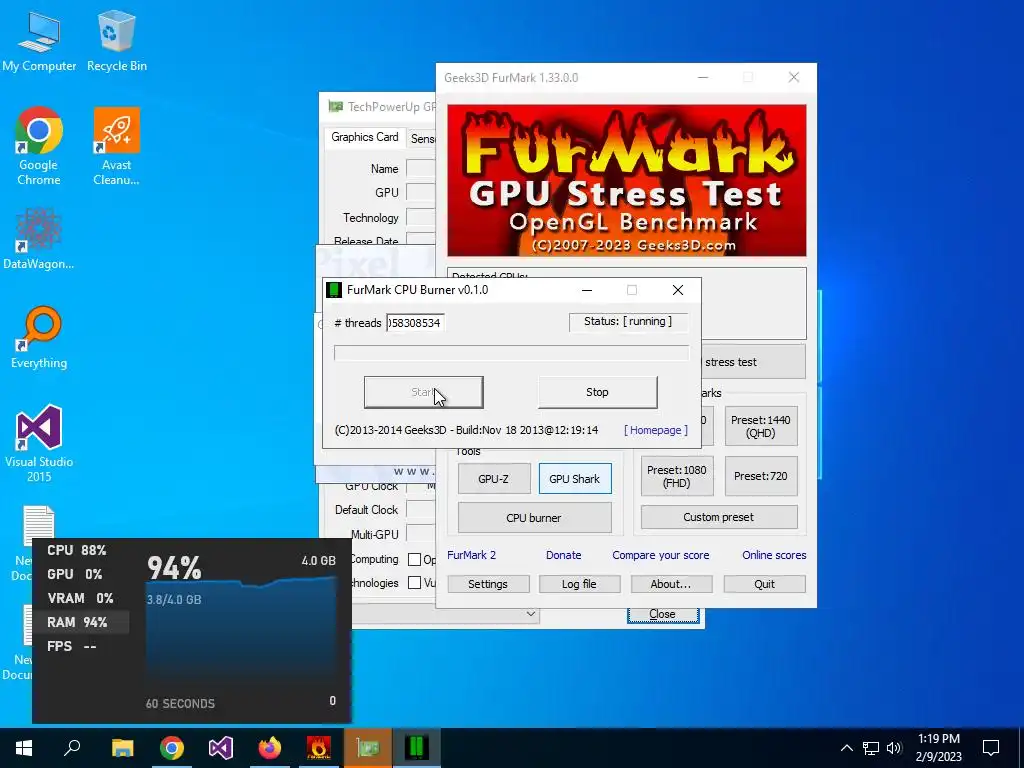Open the notification center icon
Viewport: 1024px width, 768px height.
(x=991, y=748)
